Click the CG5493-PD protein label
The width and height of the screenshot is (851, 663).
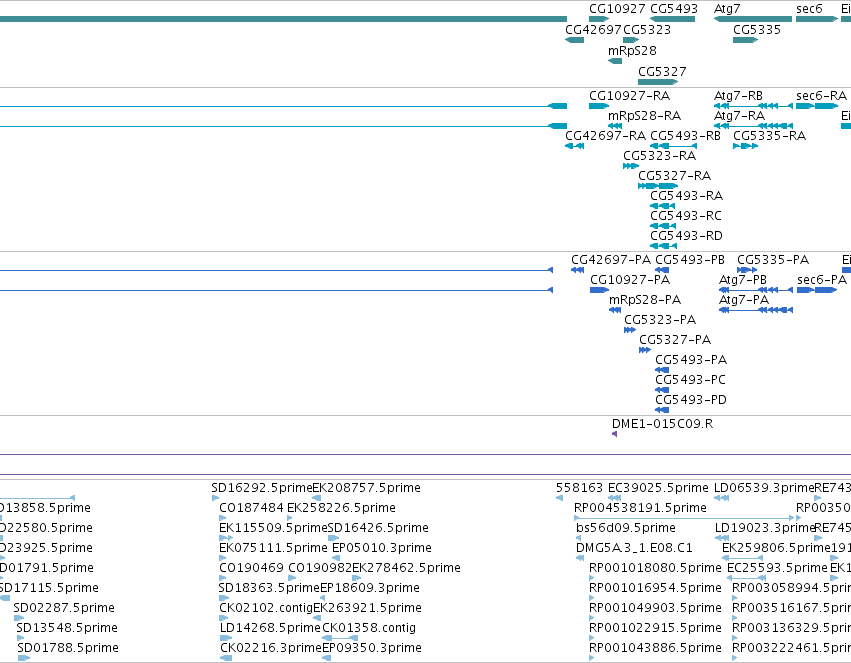click(x=691, y=401)
